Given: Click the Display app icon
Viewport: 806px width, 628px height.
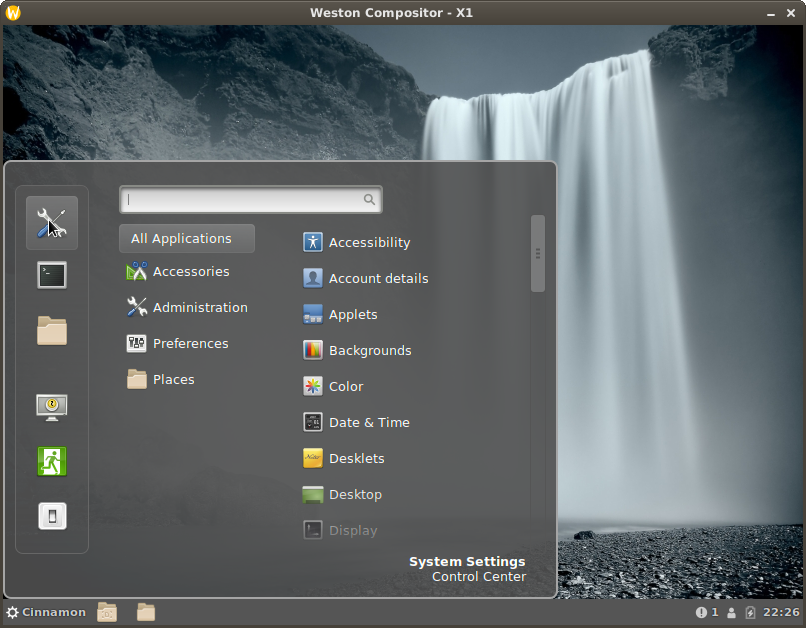Looking at the screenshot, I should click(x=313, y=530).
